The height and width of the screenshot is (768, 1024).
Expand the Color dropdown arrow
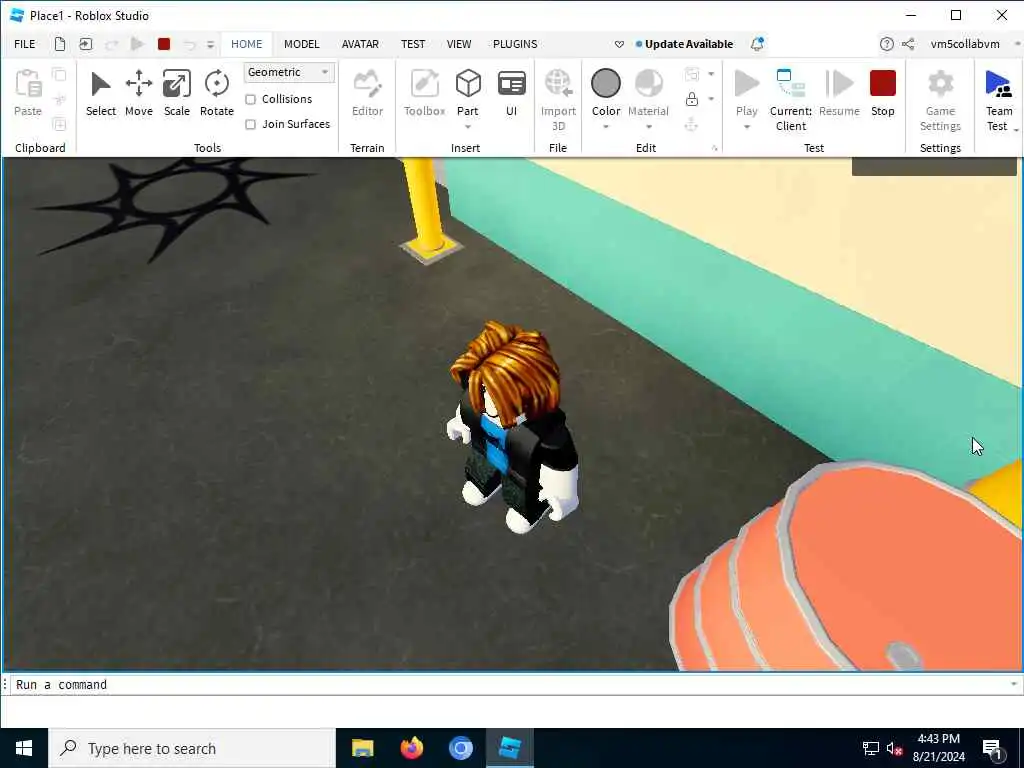tap(605, 127)
